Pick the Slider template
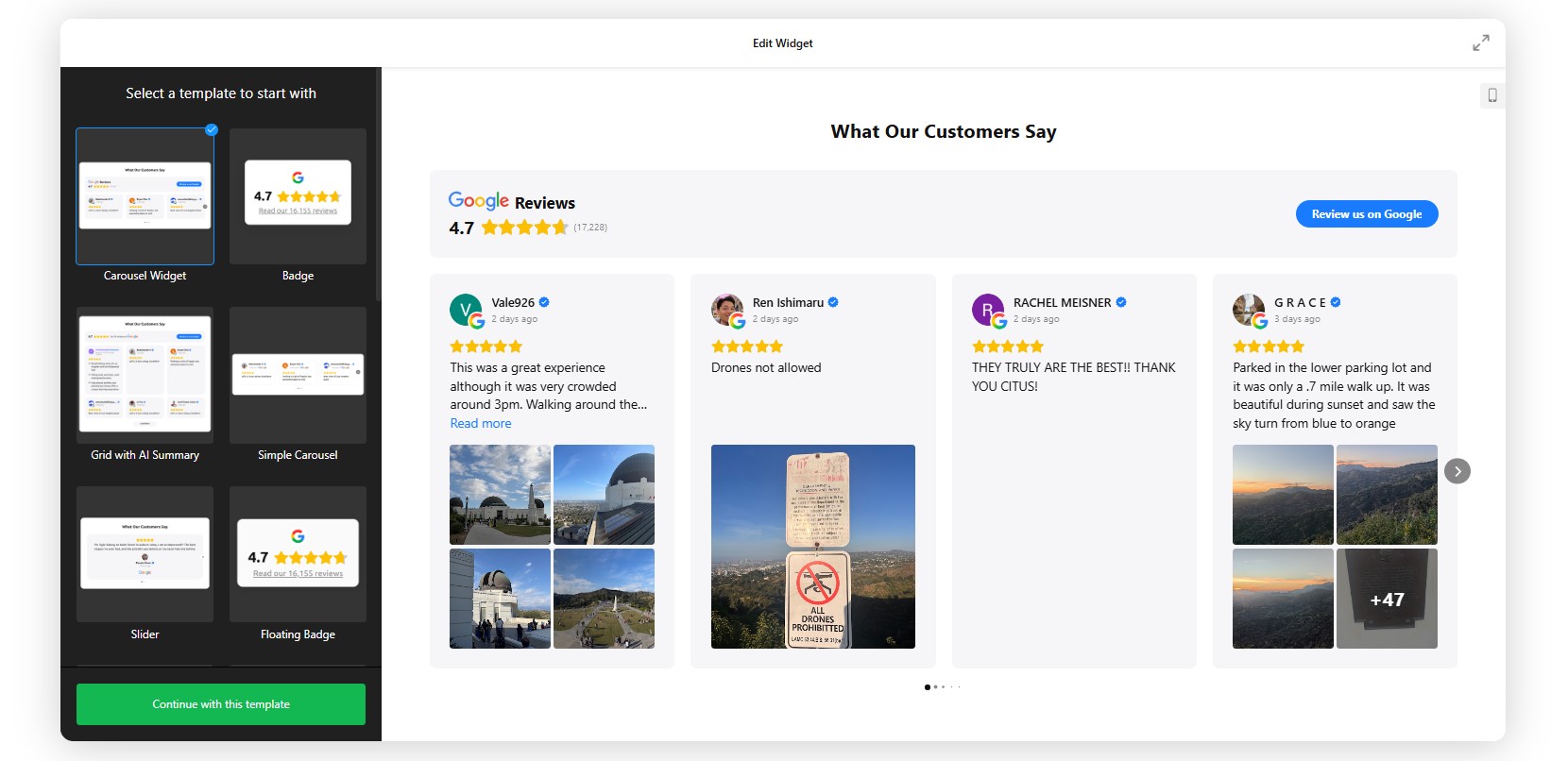 145,554
